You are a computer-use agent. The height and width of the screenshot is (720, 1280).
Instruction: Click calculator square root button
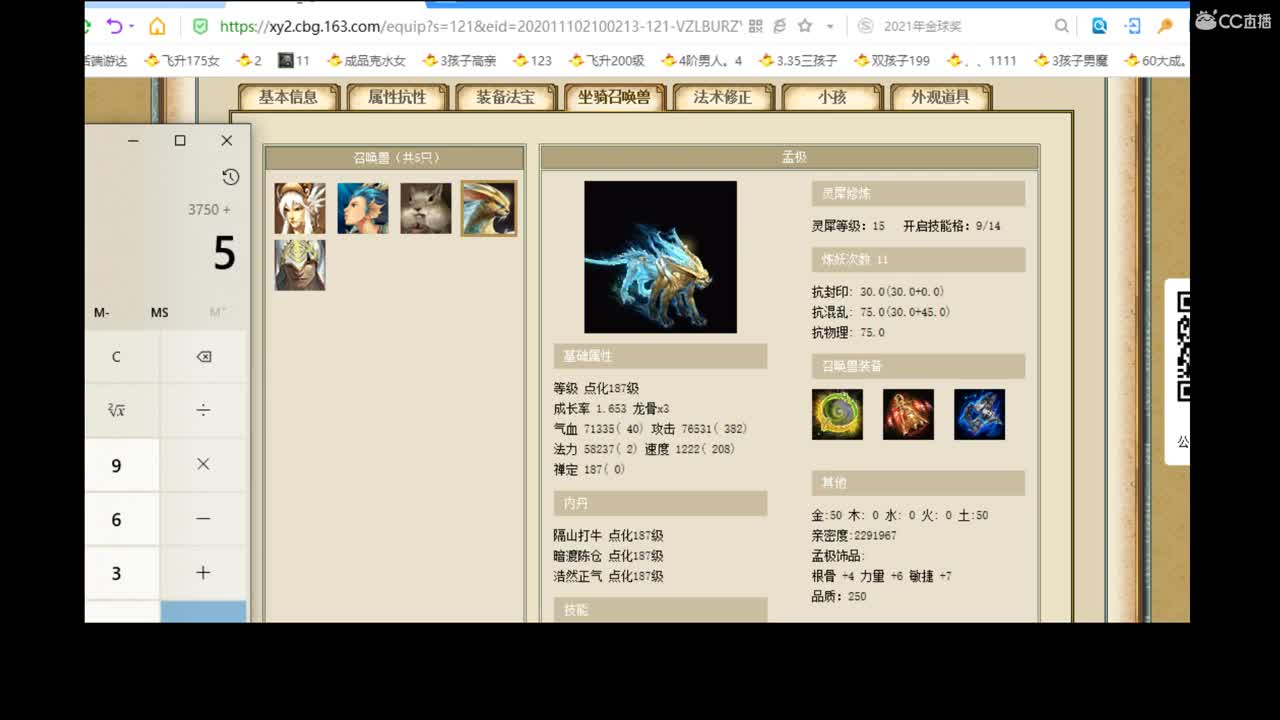(116, 410)
